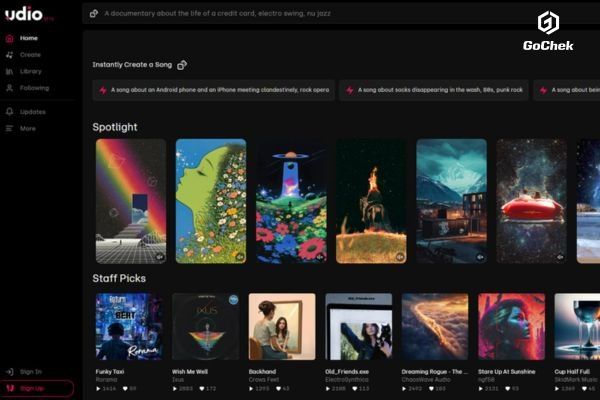Like the Backhand track with the heart icon
Image resolution: width=600 pixels, height=400 pixels.
click(x=278, y=389)
